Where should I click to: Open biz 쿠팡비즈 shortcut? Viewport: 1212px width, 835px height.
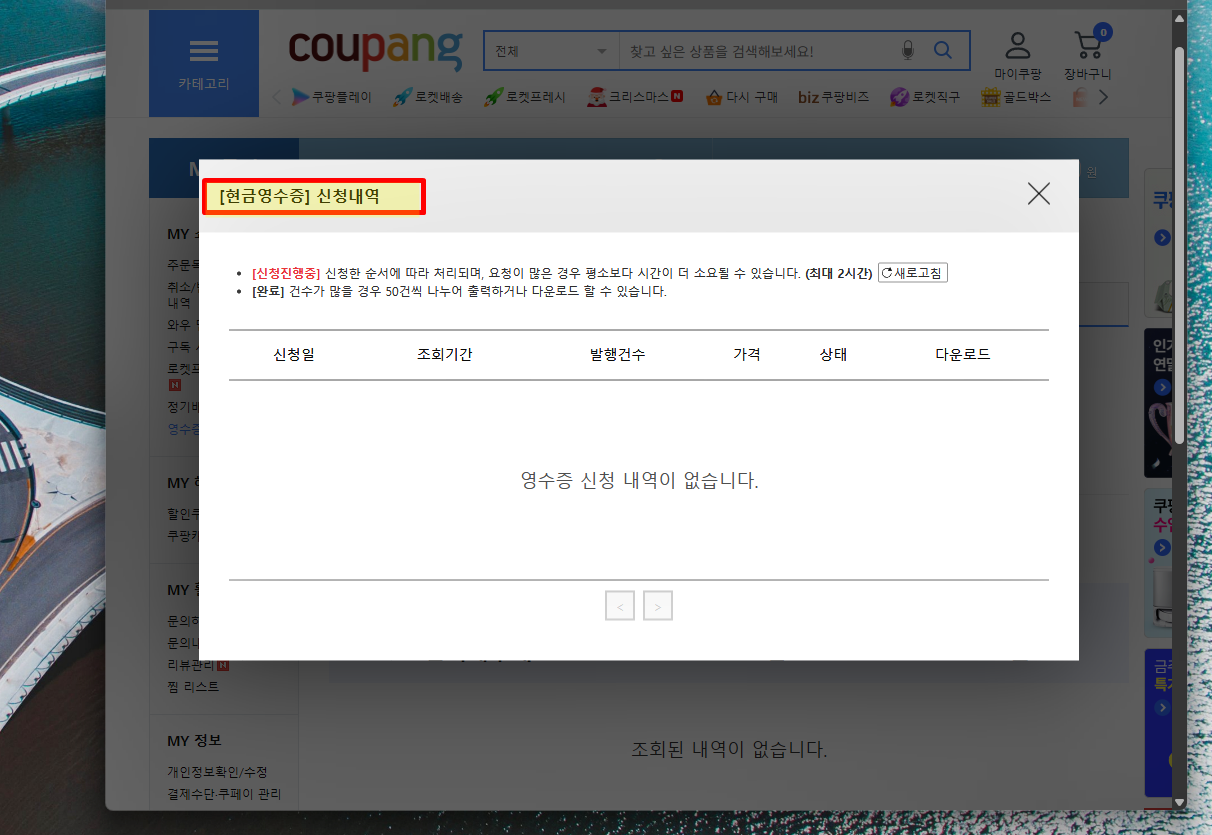pos(834,97)
